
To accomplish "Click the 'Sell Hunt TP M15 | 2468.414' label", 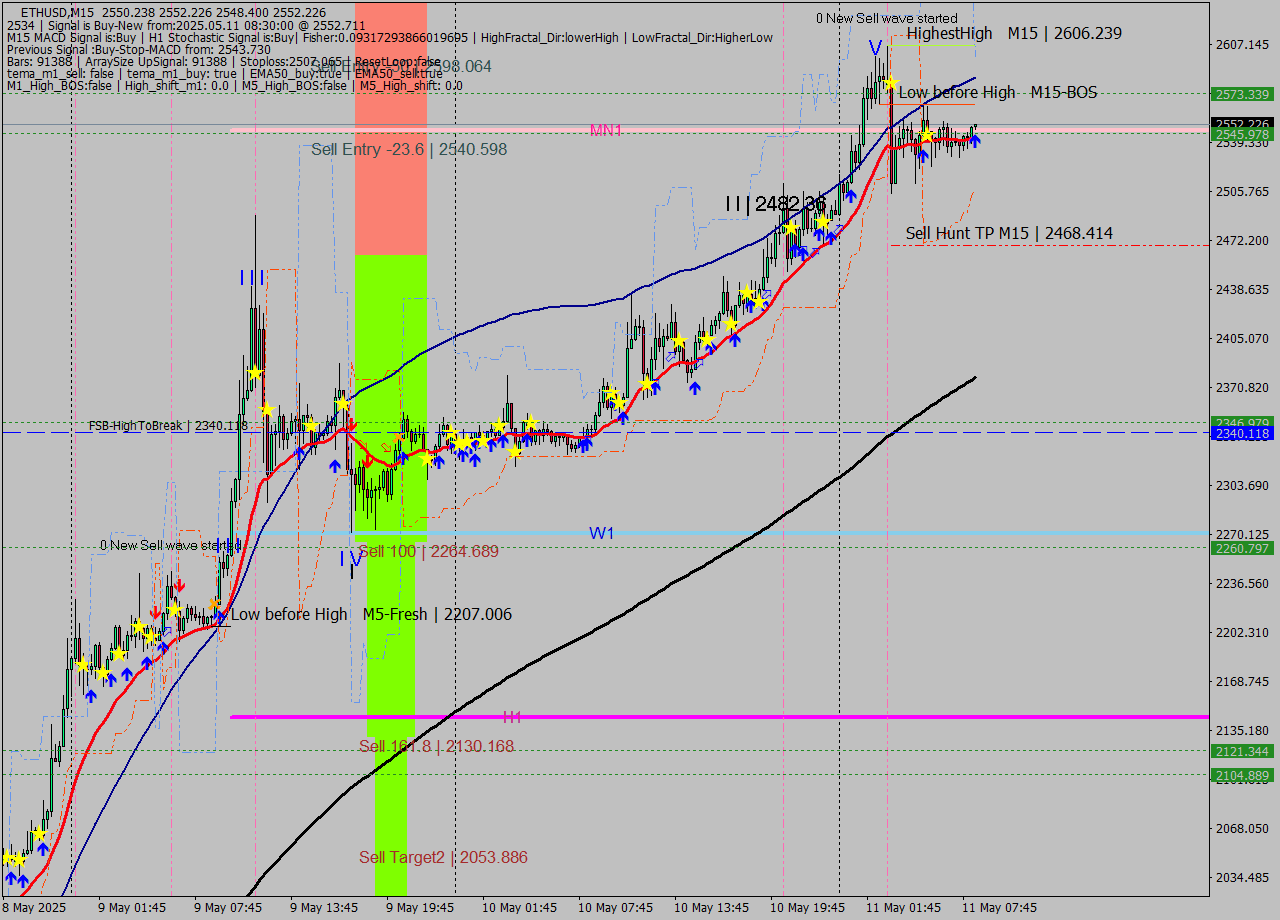I will point(1008,233).
